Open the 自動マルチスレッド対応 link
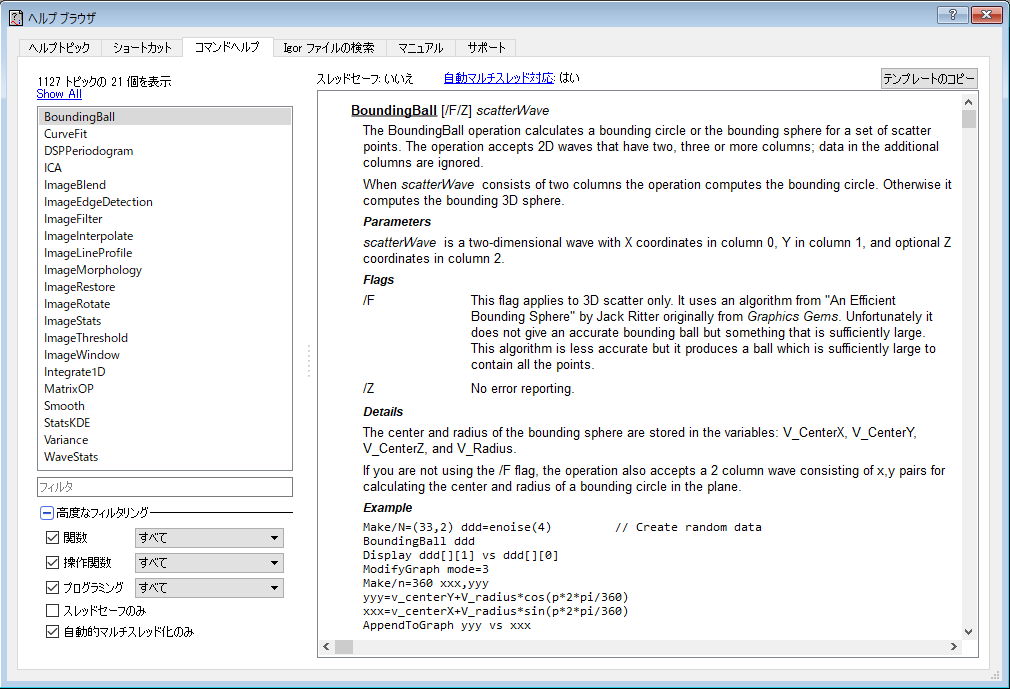 (499, 78)
